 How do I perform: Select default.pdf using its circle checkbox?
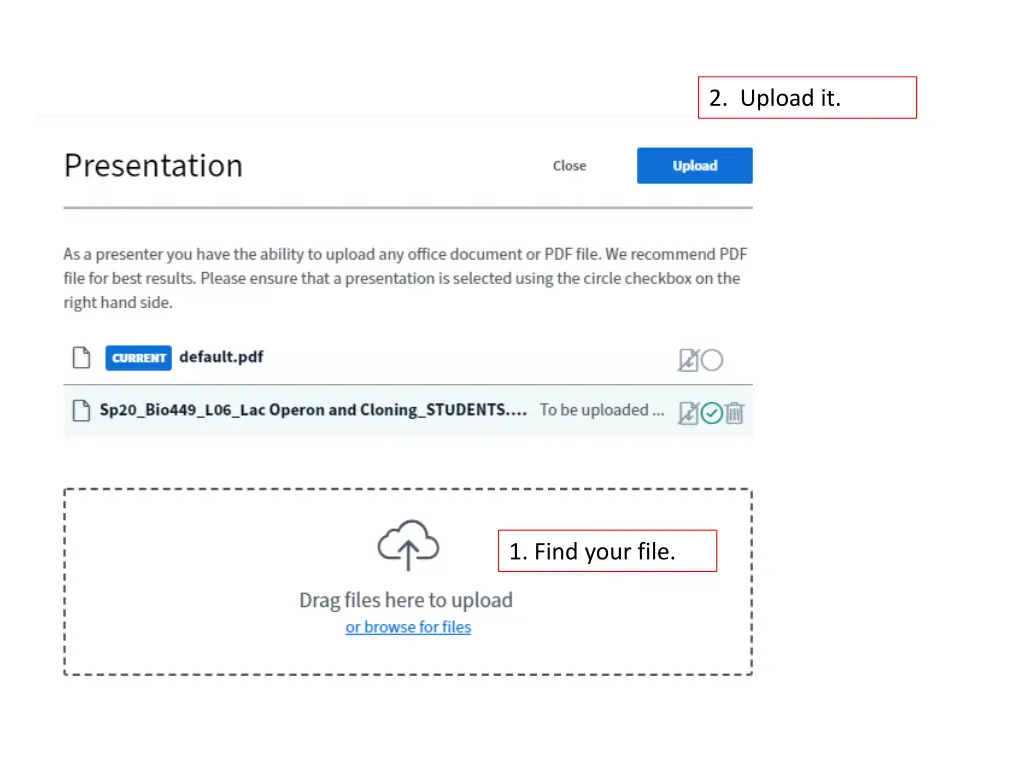click(x=712, y=360)
